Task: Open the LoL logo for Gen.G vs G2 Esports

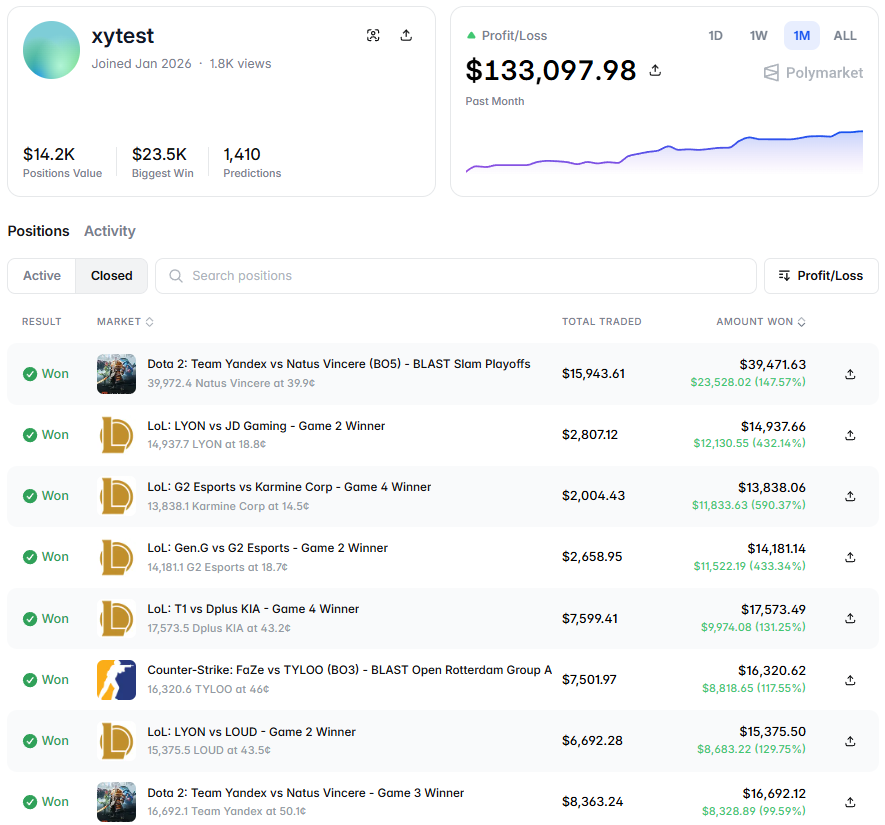Action: (x=116, y=557)
